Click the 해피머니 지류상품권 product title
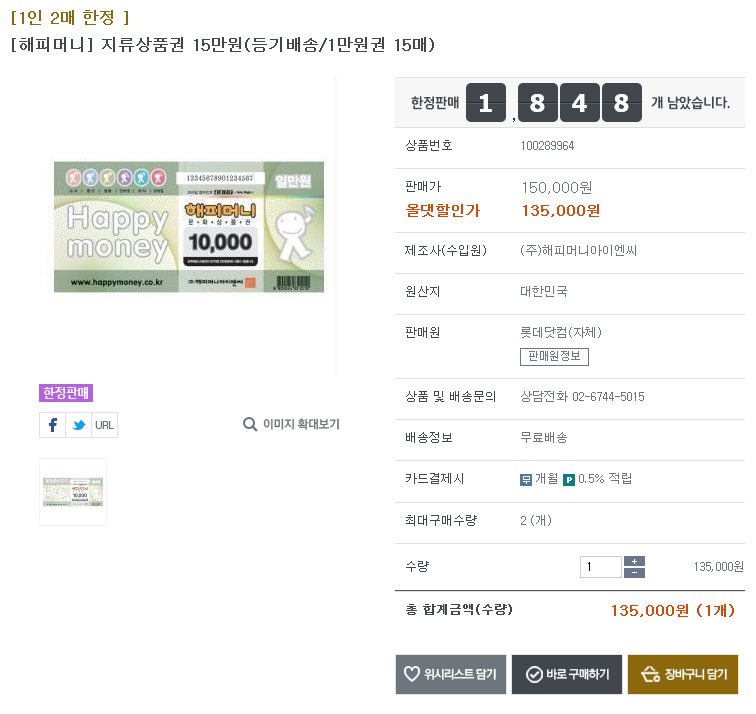This screenshot has width=756, height=714. [222, 45]
